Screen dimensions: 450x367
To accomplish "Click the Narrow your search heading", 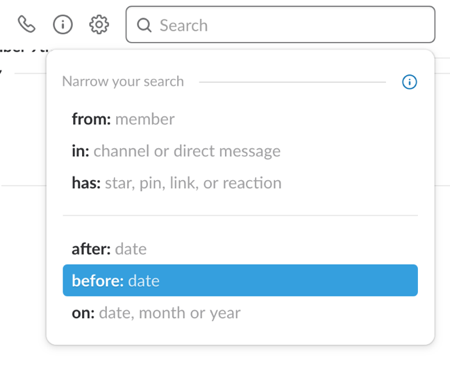I will click(x=123, y=81).
